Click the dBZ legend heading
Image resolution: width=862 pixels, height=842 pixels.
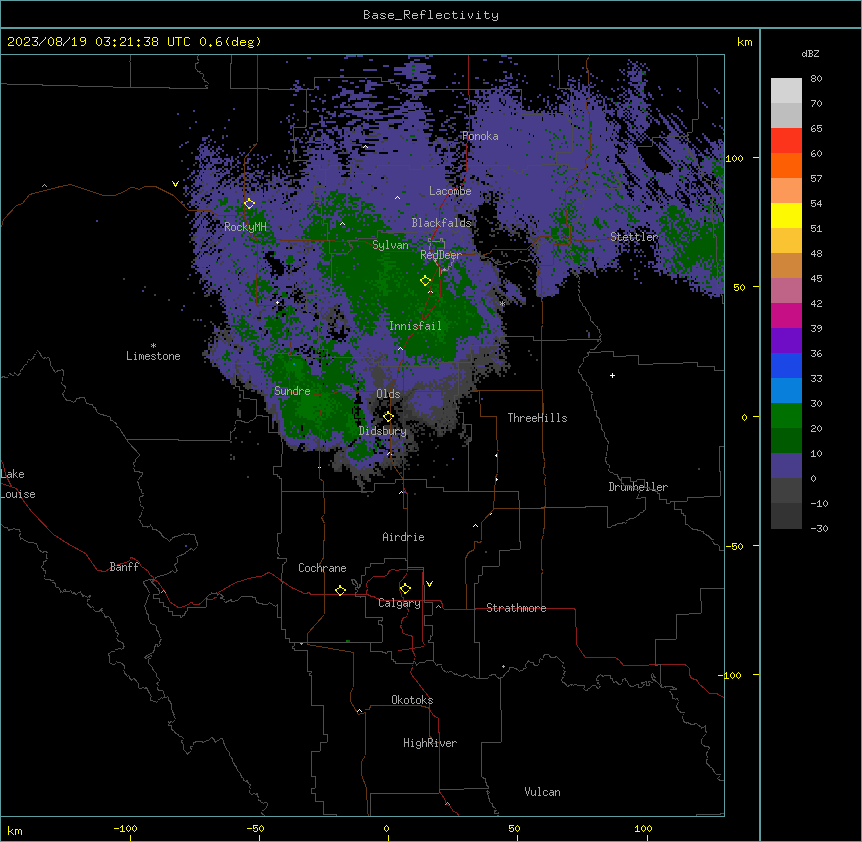[810, 54]
